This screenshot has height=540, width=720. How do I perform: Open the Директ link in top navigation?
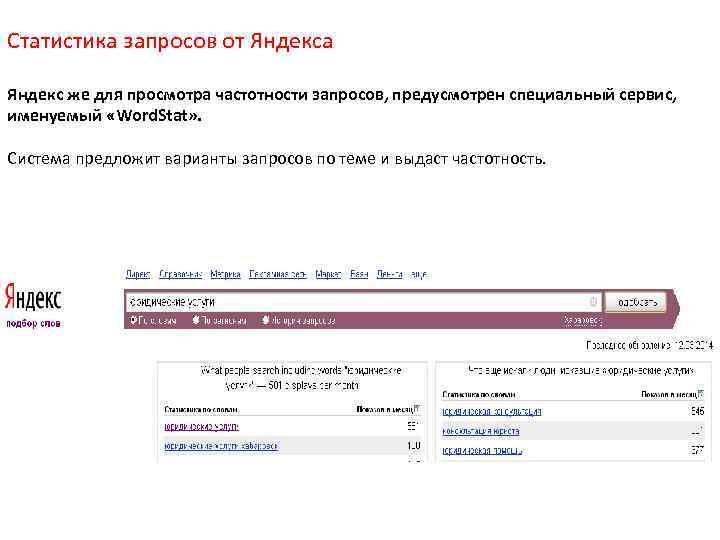tap(138, 274)
